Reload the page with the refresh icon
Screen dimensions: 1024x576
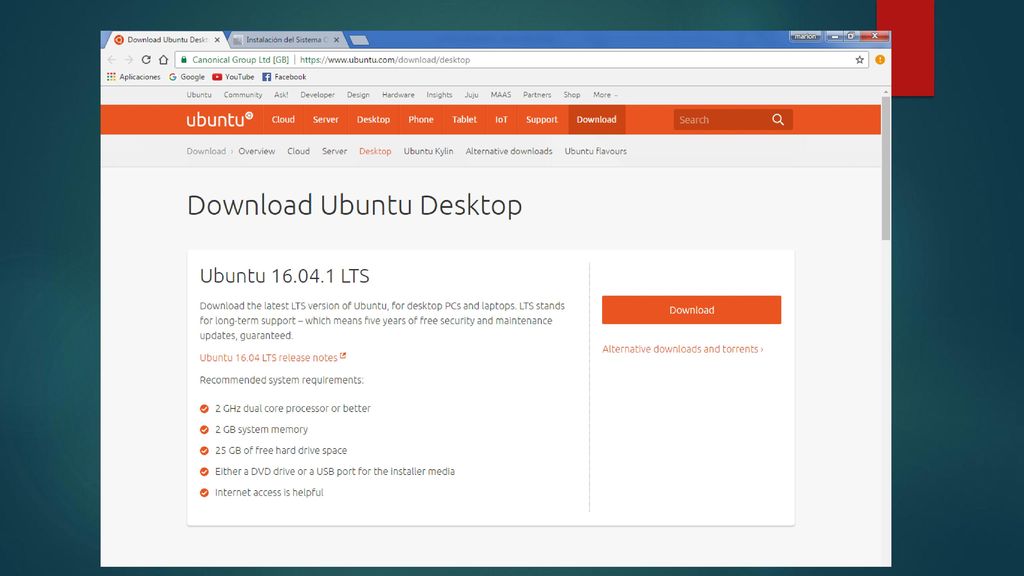[x=146, y=59]
